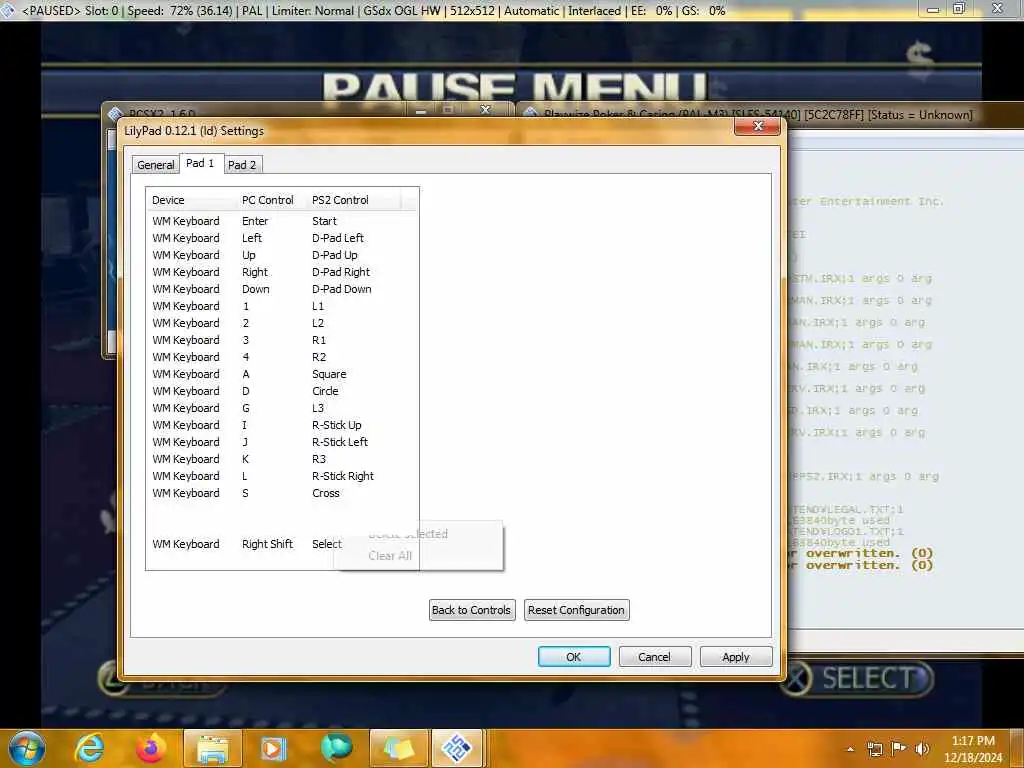Select the Circle binding row

[x=281, y=391]
